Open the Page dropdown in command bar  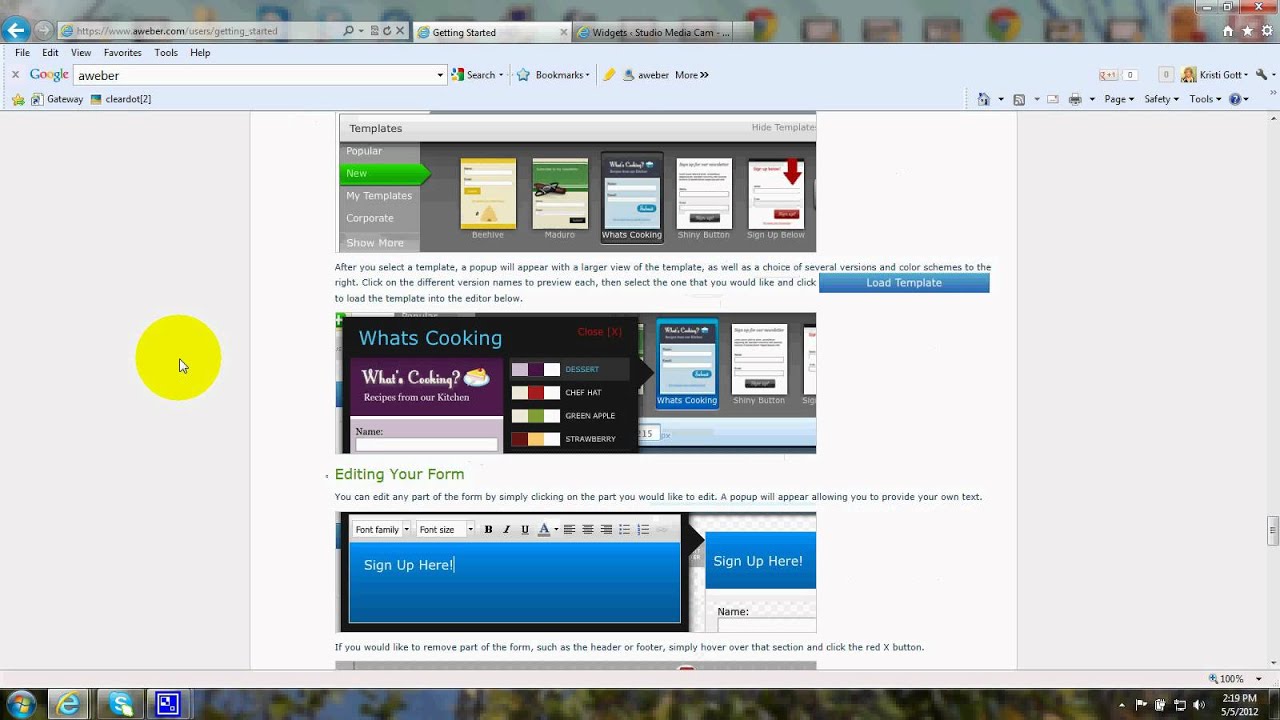[1119, 99]
